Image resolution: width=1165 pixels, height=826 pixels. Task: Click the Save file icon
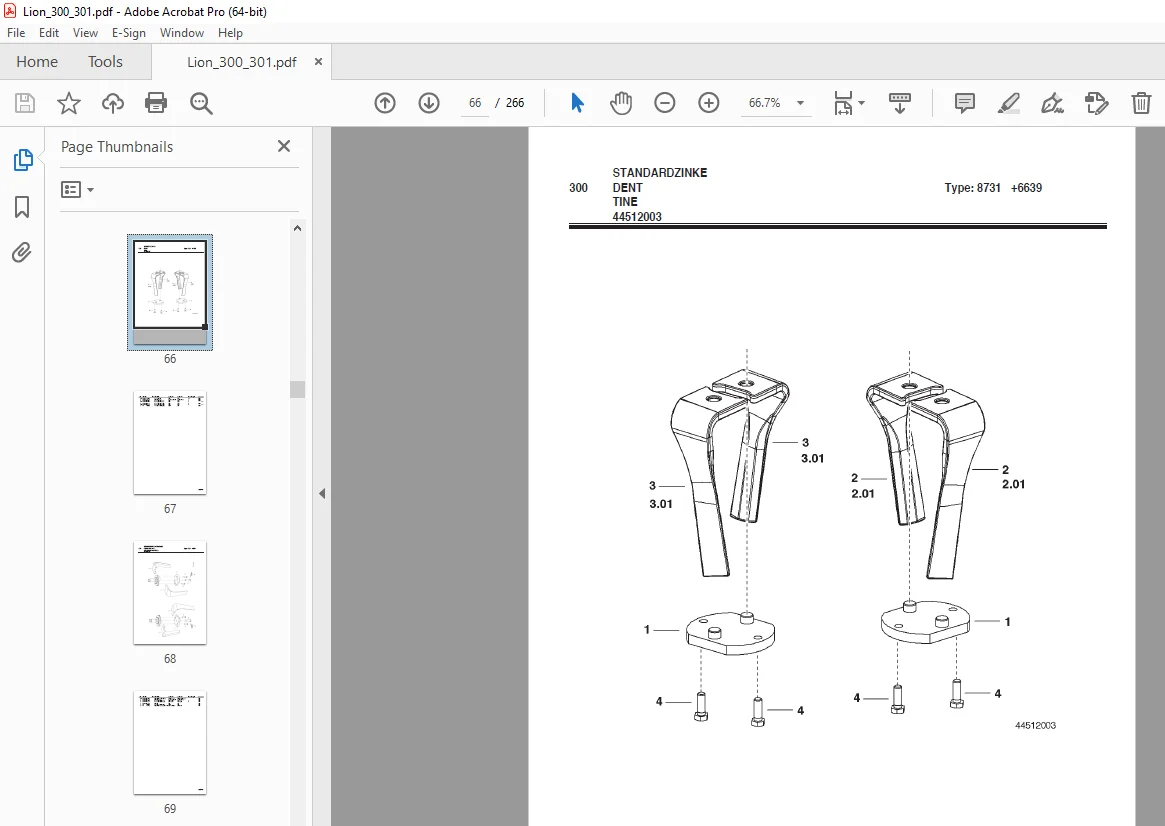(x=25, y=103)
